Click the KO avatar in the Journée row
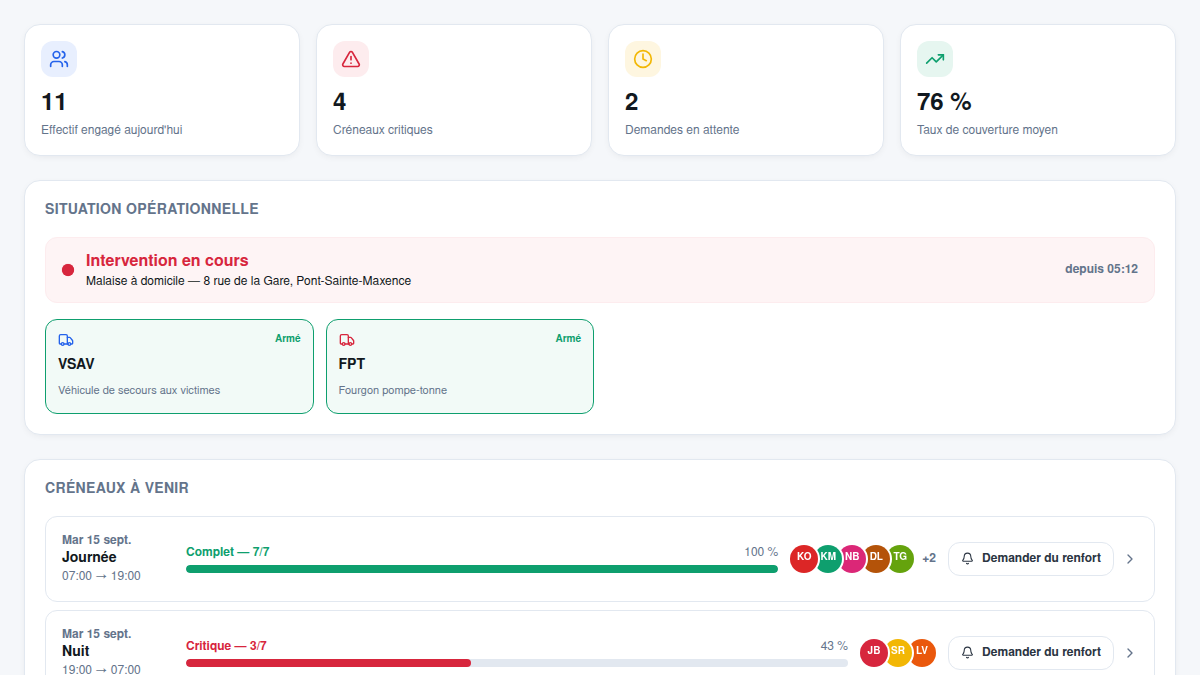This screenshot has width=1200, height=675. [804, 558]
